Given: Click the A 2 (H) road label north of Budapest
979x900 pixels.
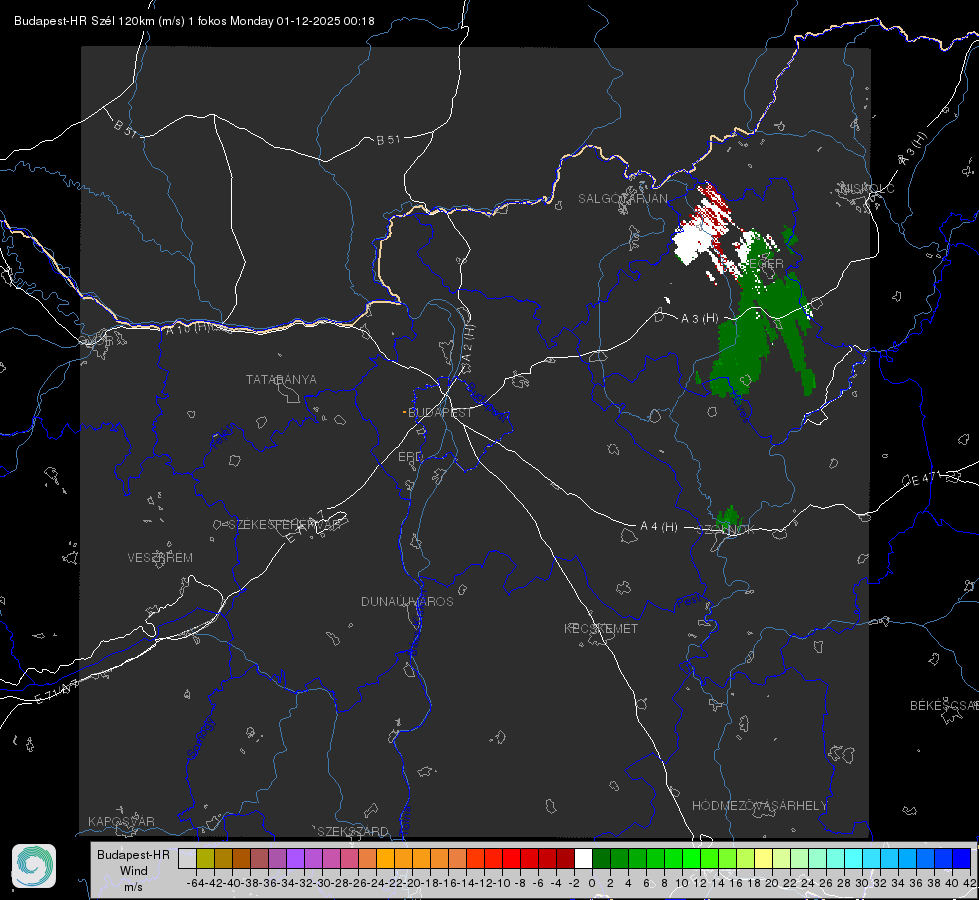Looking at the screenshot, I should [x=468, y=344].
